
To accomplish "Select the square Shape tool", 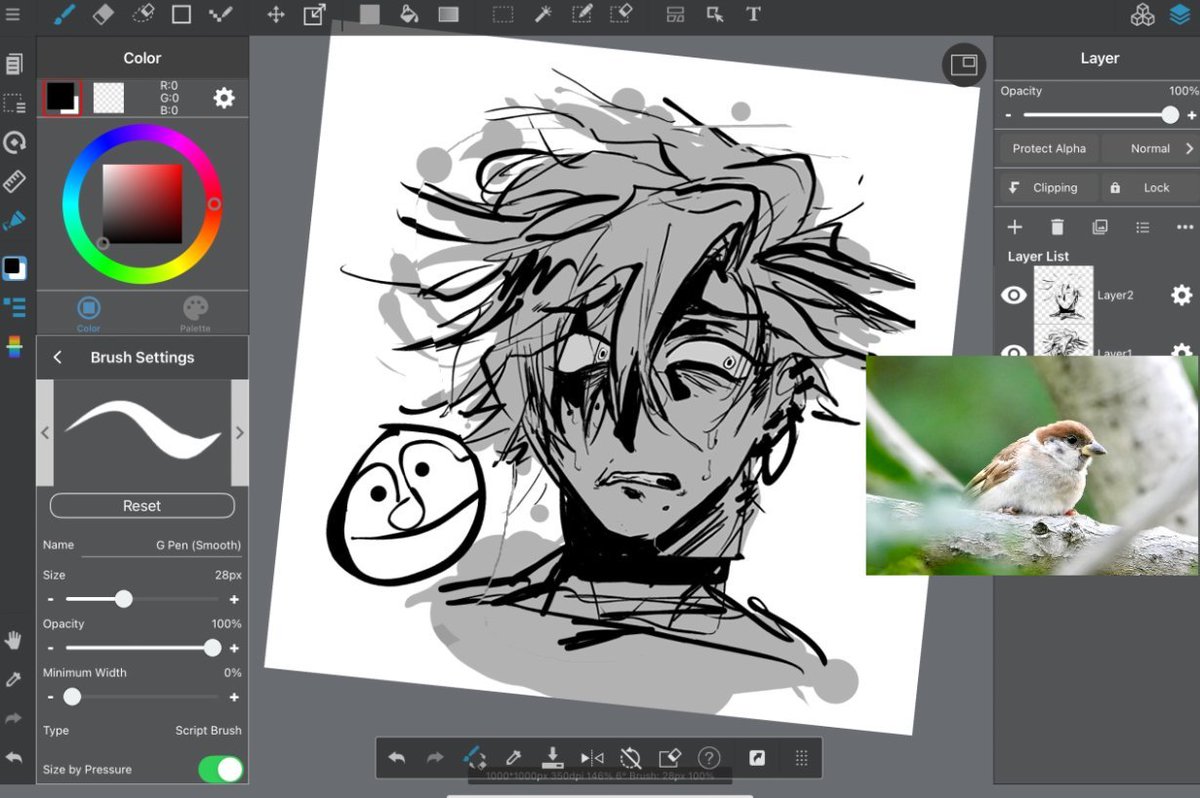I will point(182,14).
